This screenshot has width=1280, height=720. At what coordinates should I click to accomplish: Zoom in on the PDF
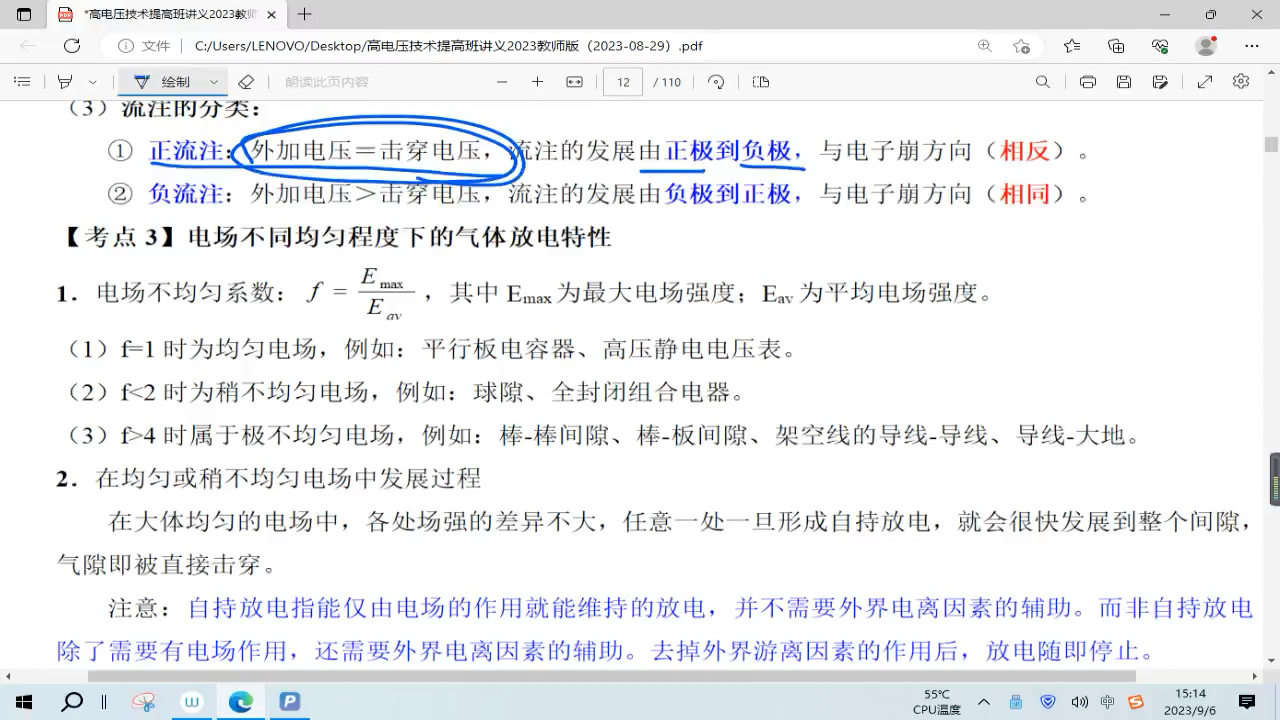click(537, 82)
